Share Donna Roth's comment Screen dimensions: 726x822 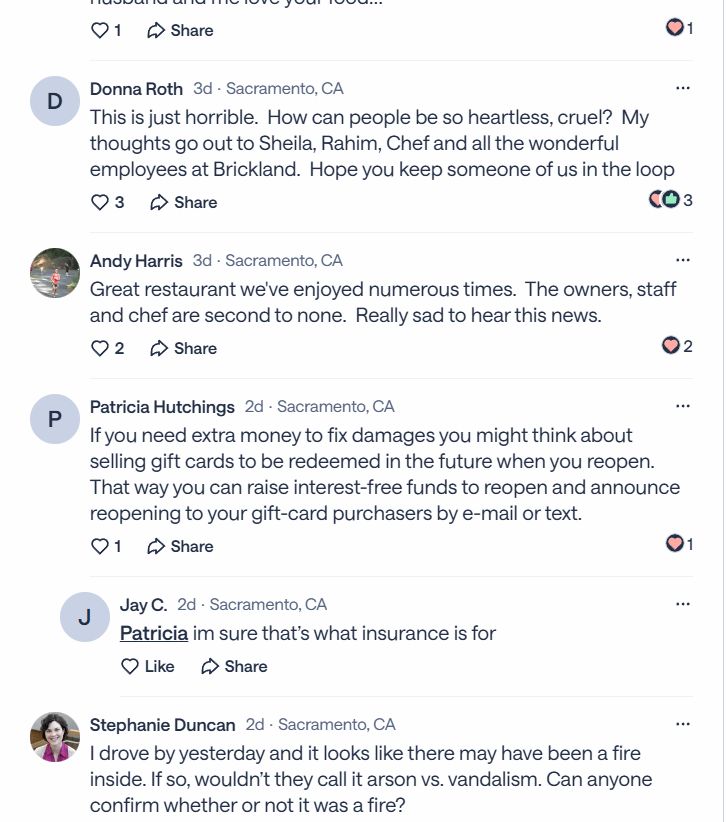tap(184, 202)
